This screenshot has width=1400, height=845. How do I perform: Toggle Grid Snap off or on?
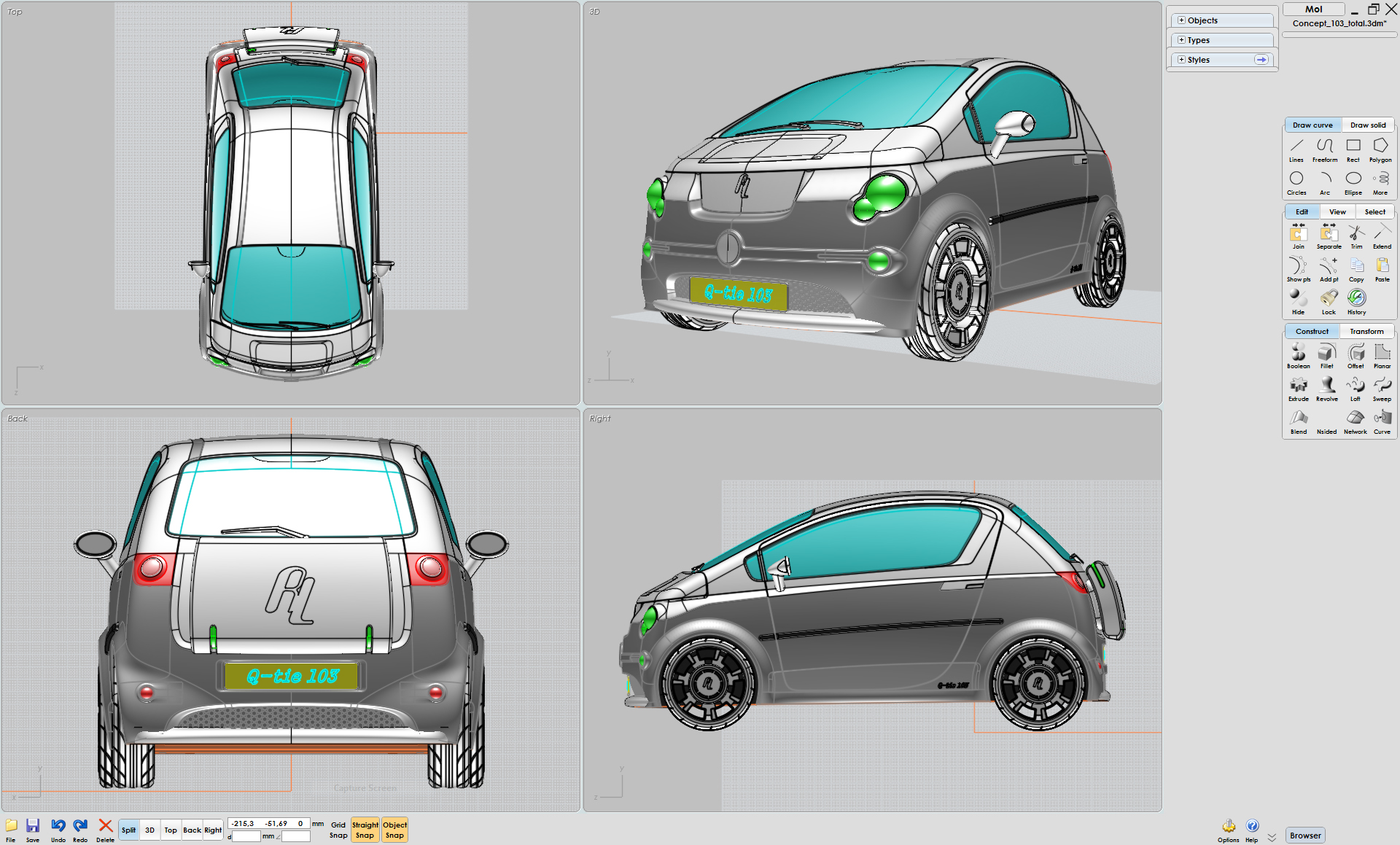point(338,830)
